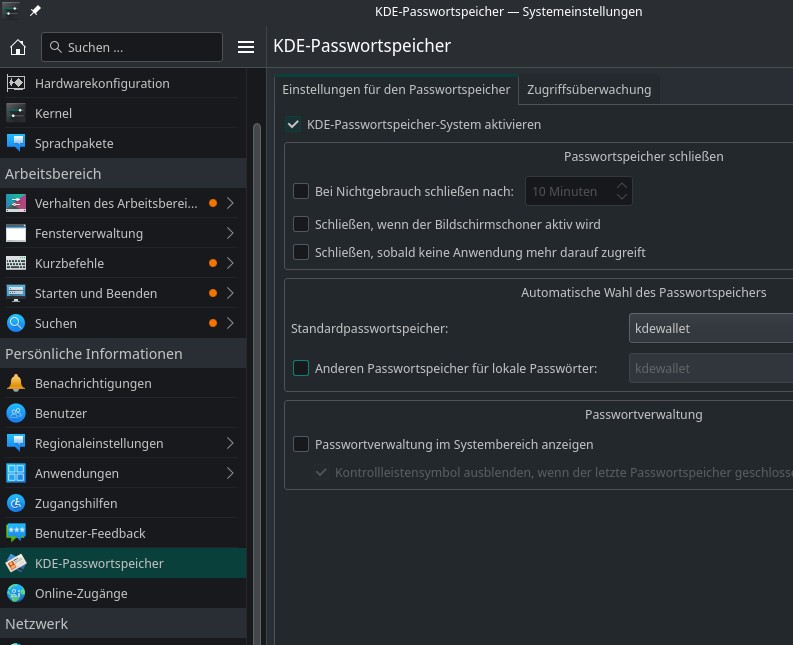Open the hamburger menu button
Viewport: 793px width, 645px height.
[x=246, y=47]
